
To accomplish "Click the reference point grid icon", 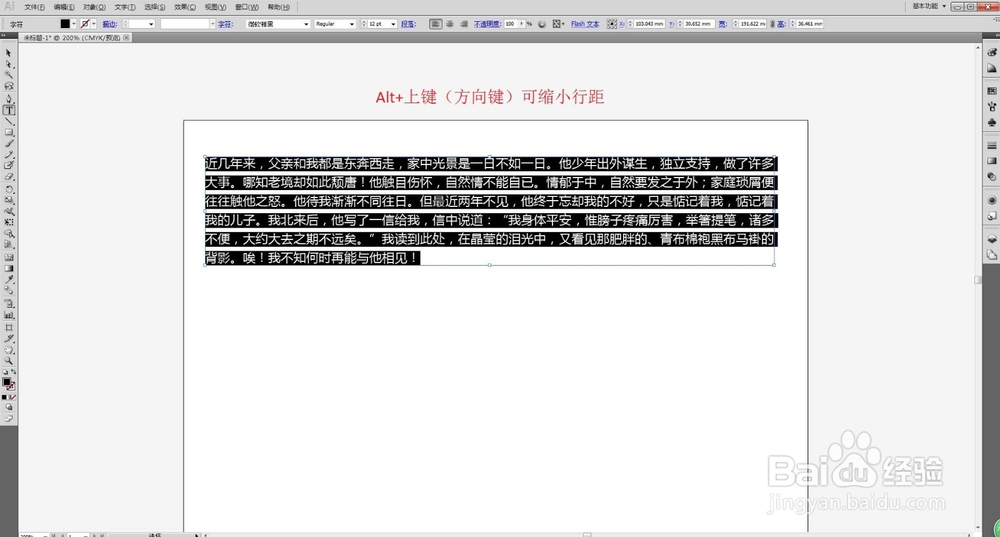I will (612, 24).
